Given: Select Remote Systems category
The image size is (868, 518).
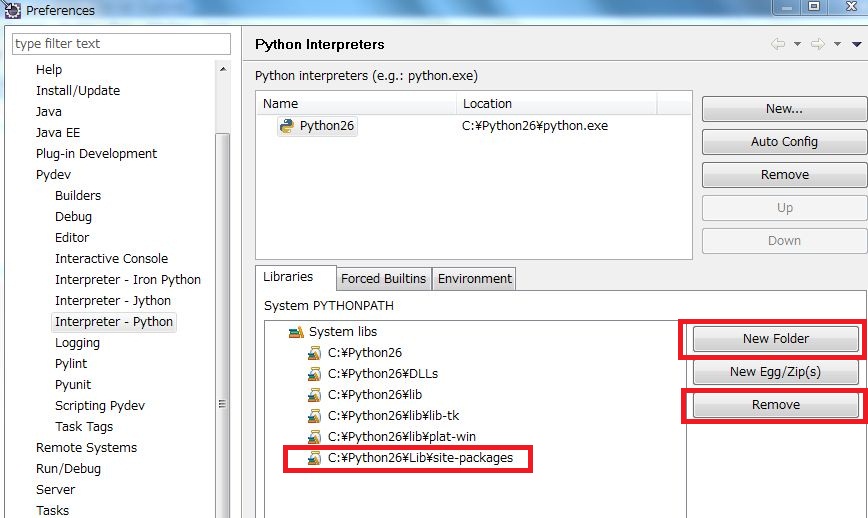Looking at the screenshot, I should pos(86,448).
